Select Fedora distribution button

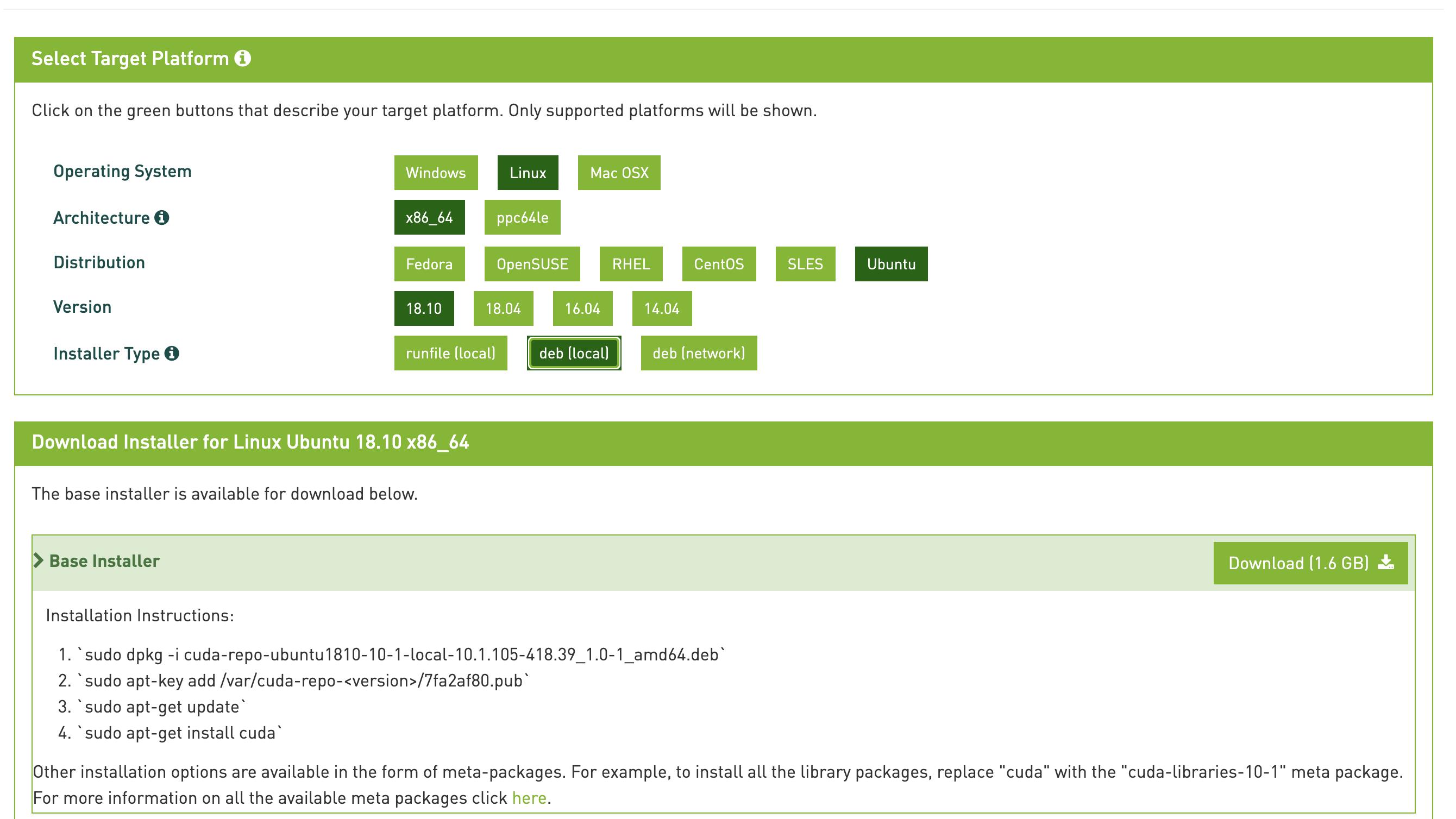point(428,264)
